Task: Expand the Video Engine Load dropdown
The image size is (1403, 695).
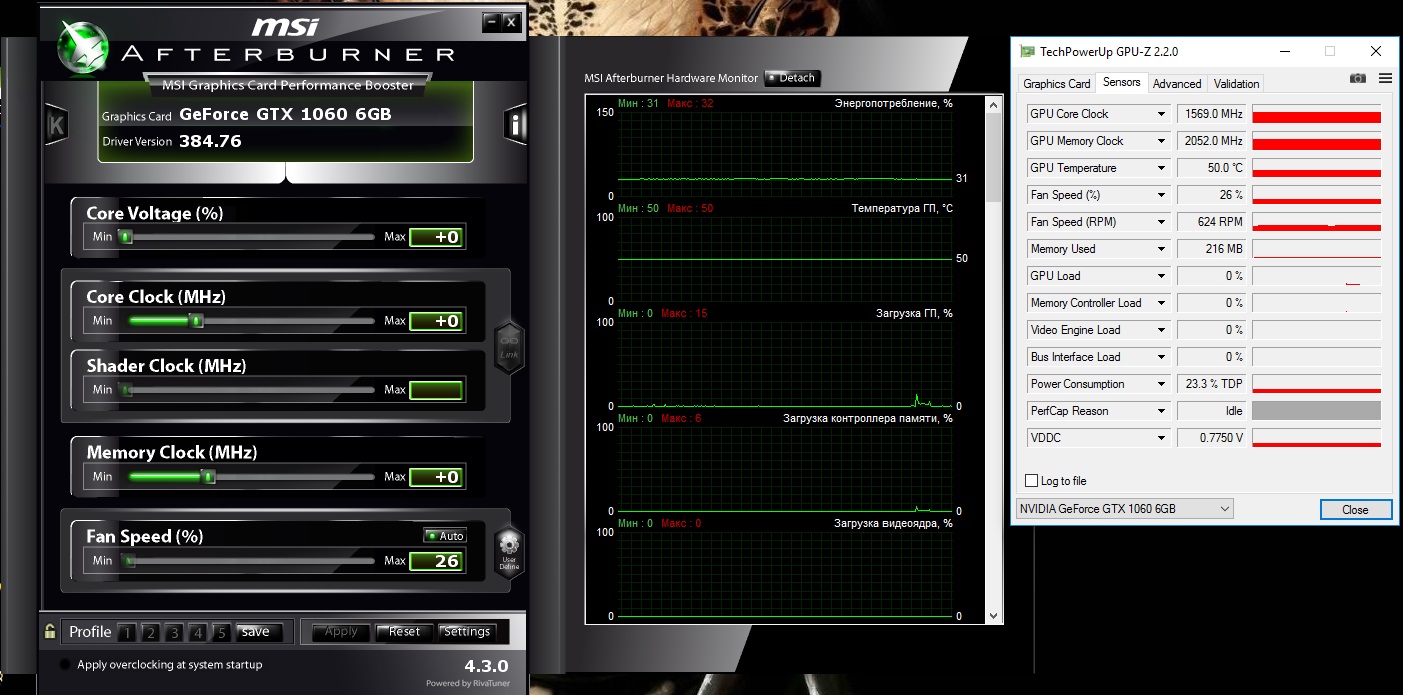Action: tap(1161, 330)
